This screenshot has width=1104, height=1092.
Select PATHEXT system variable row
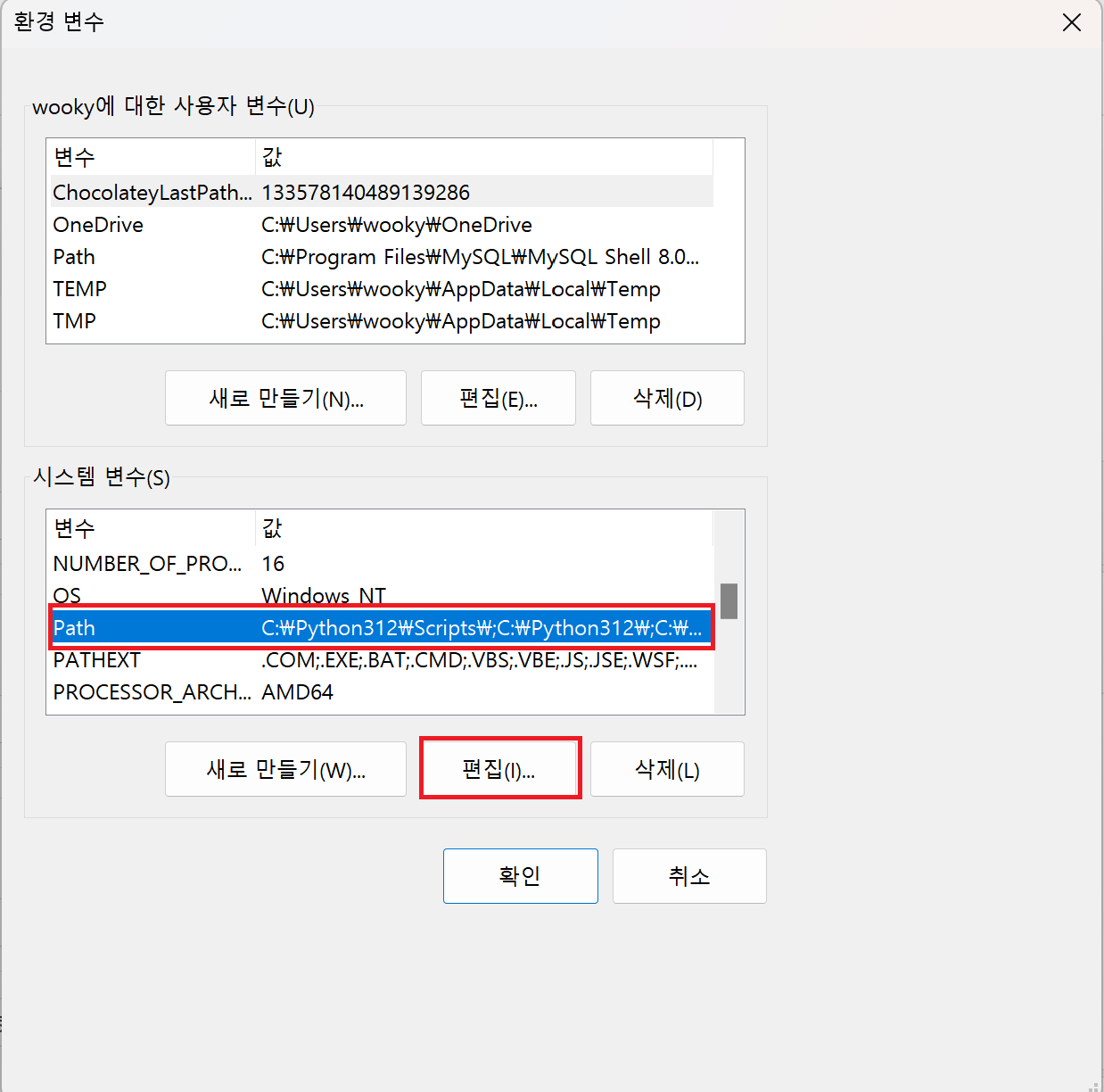[x=381, y=659]
